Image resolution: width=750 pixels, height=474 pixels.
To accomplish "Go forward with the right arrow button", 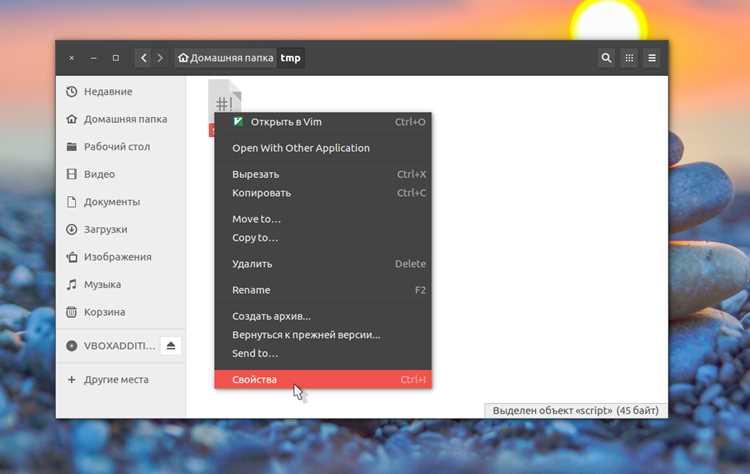I will (x=160, y=58).
